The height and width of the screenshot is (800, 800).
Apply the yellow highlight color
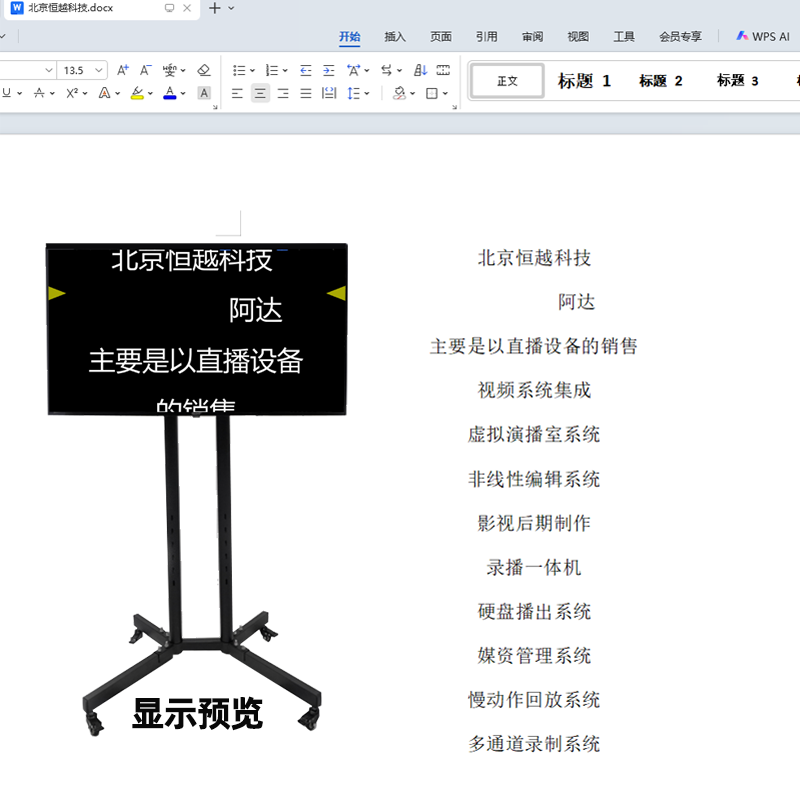(x=137, y=93)
